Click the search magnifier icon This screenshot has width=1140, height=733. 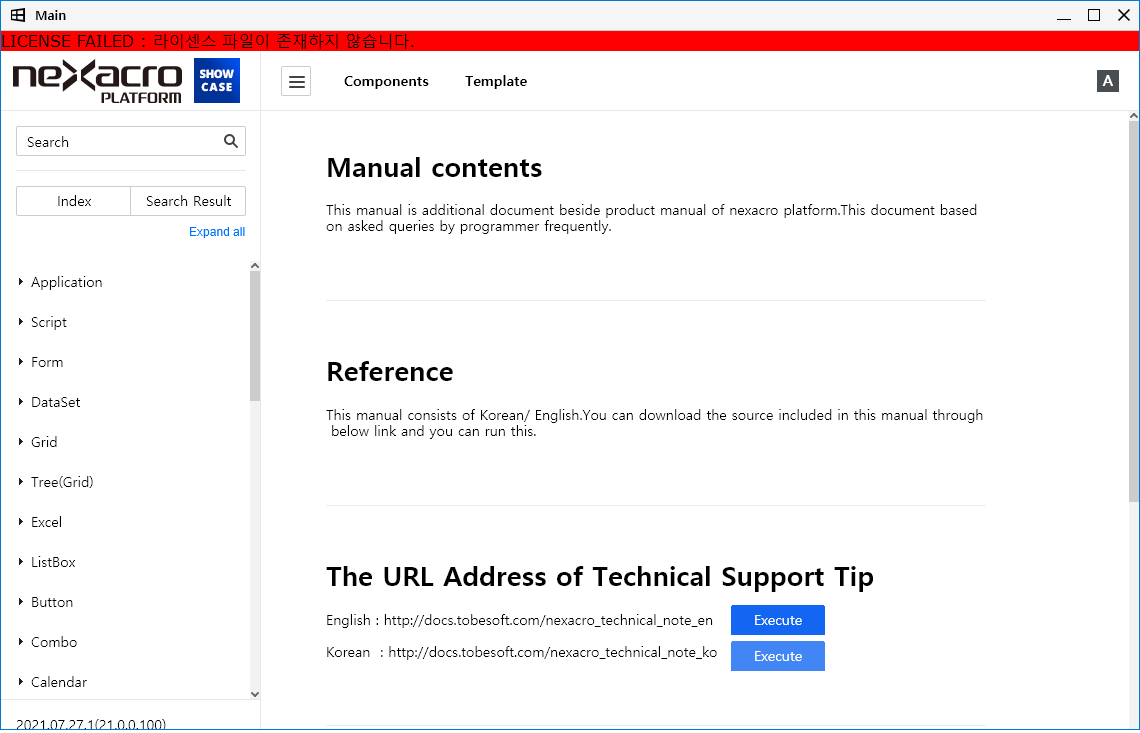tap(231, 141)
